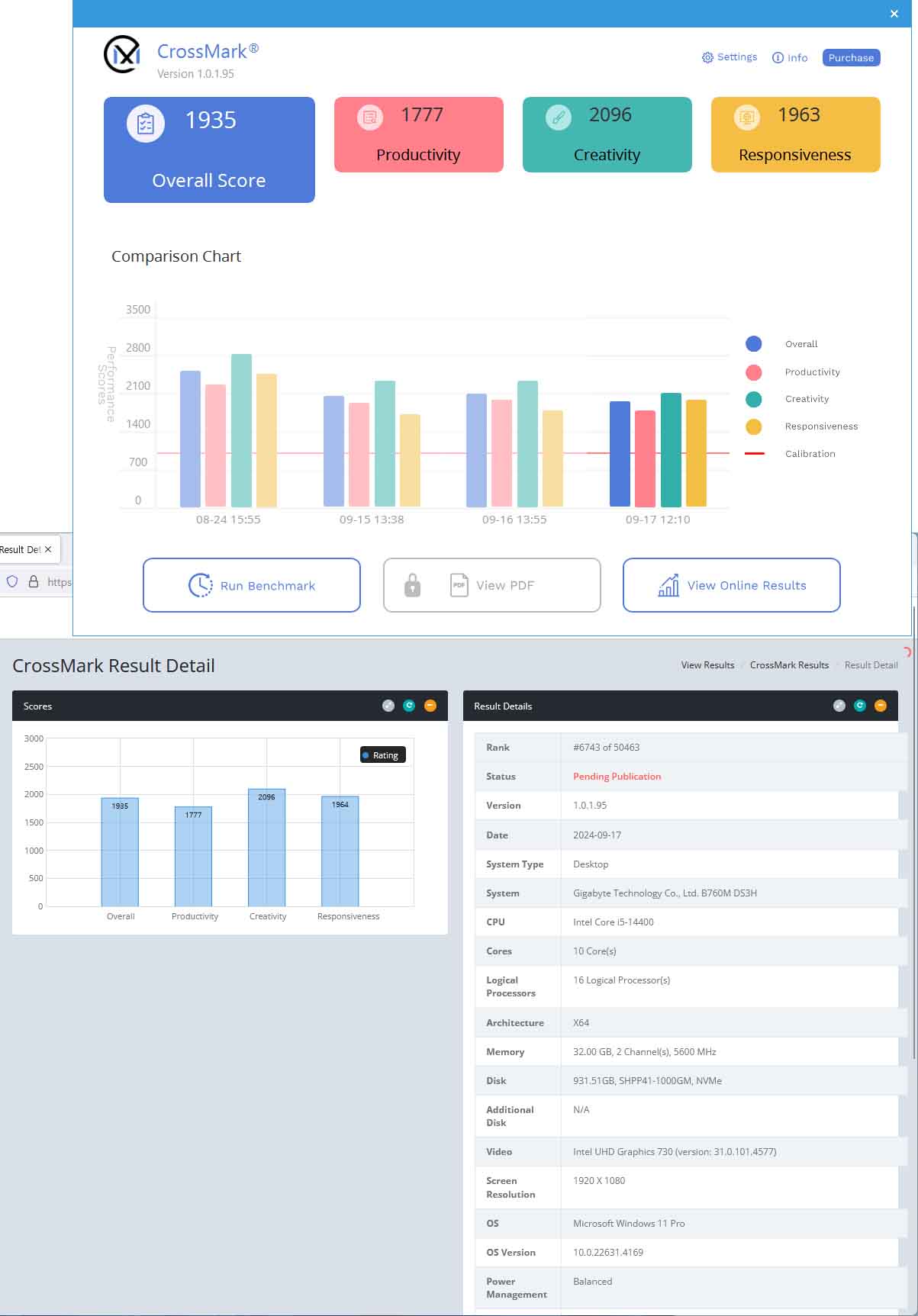This screenshot has width=918, height=1316.
Task: Click the lock icon beside View PDF
Action: pos(412,585)
